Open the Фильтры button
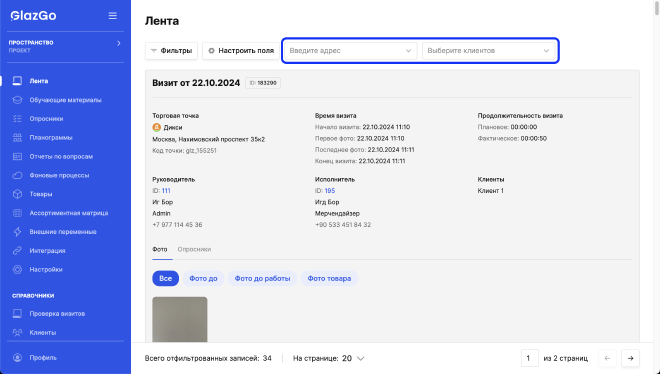The height and width of the screenshot is (374, 660). tap(171, 51)
